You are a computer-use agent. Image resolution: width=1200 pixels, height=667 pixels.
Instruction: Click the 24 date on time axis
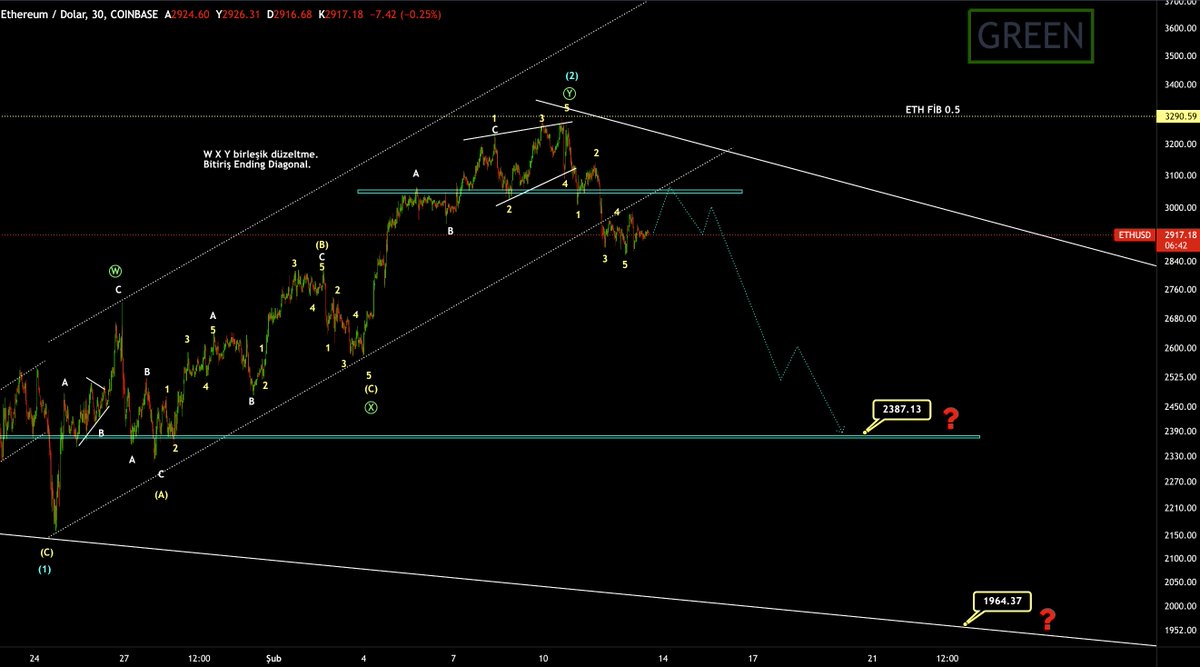coord(35,659)
